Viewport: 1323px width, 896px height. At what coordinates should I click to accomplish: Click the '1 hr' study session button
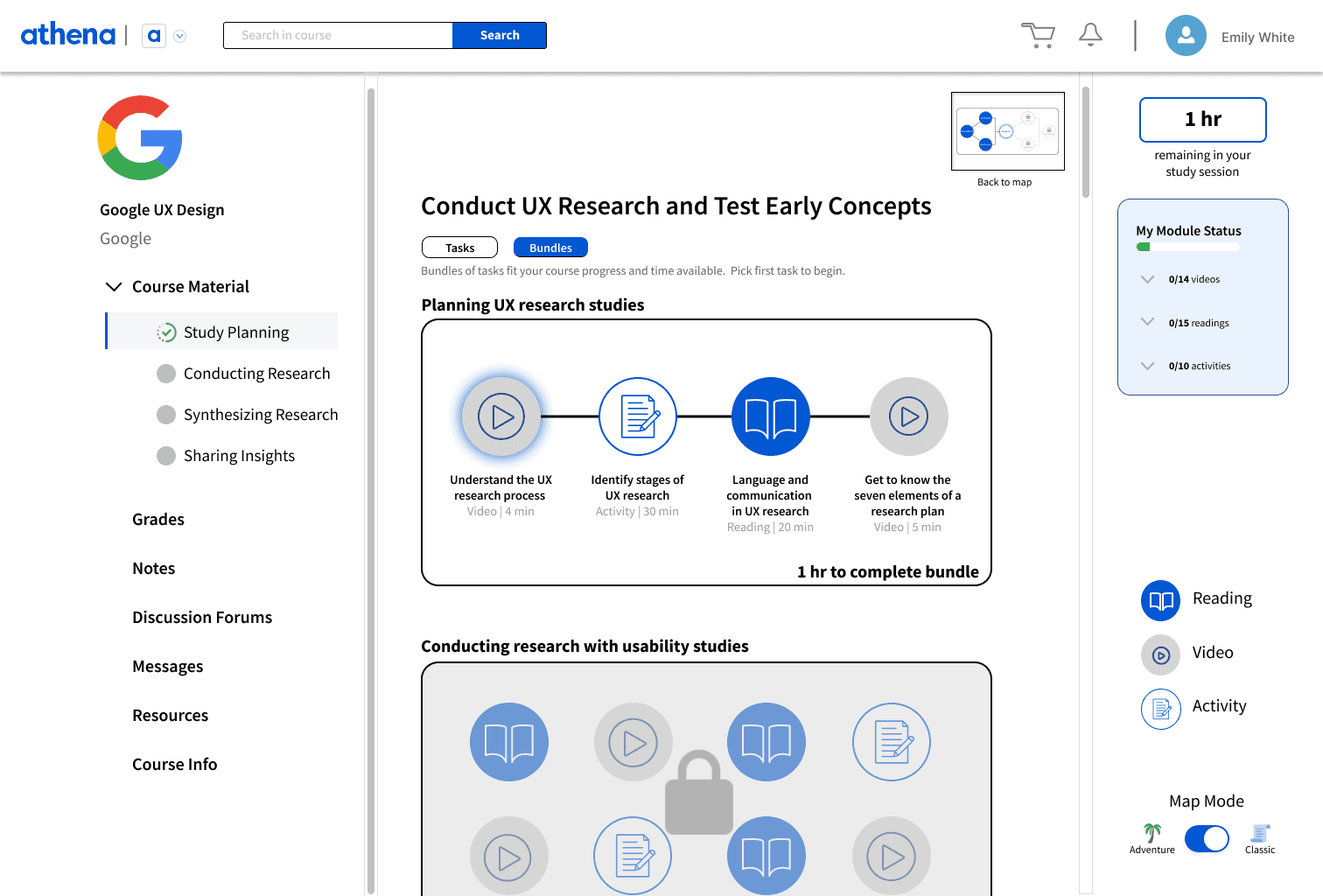[1203, 120]
